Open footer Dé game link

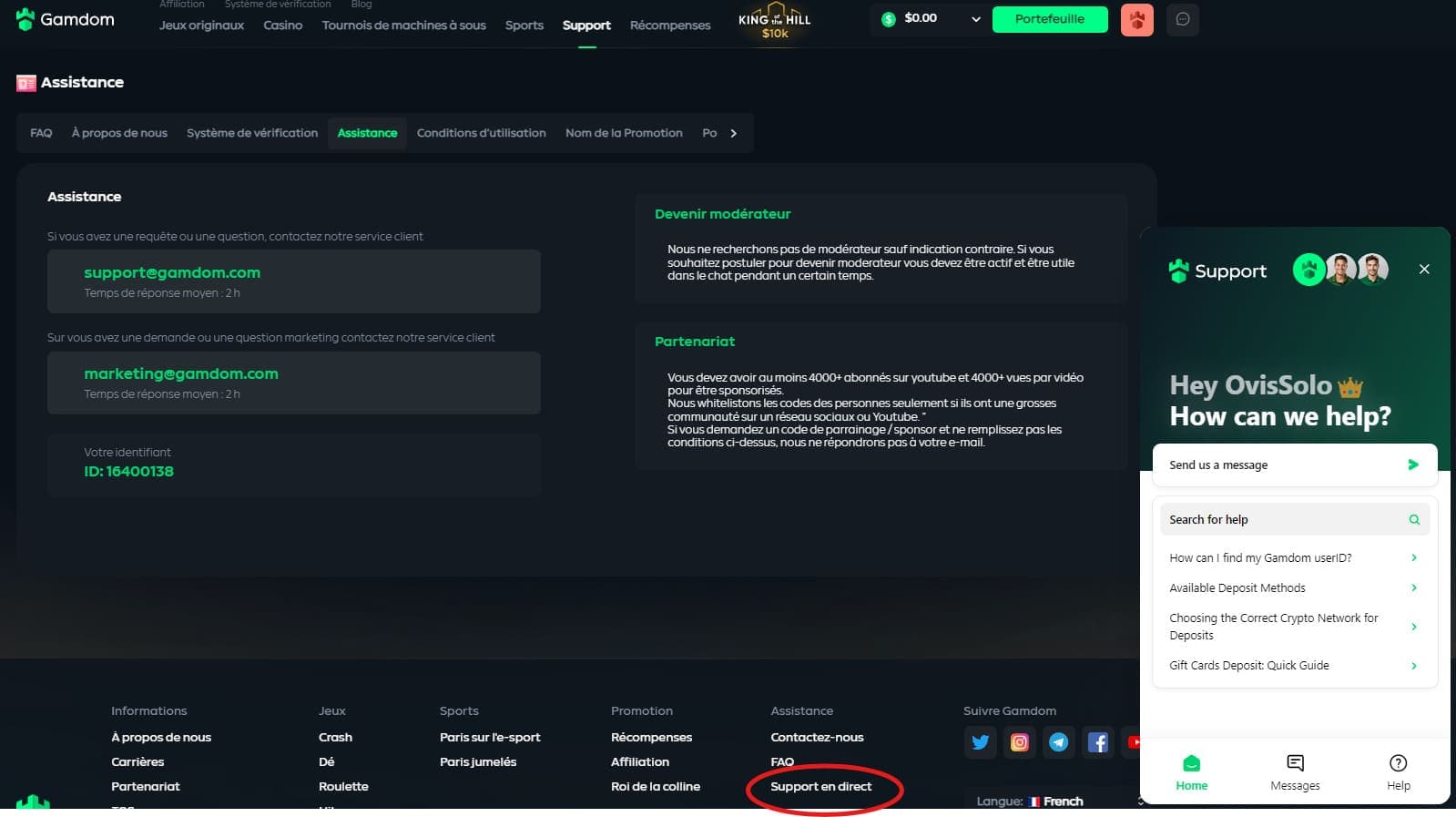click(326, 761)
